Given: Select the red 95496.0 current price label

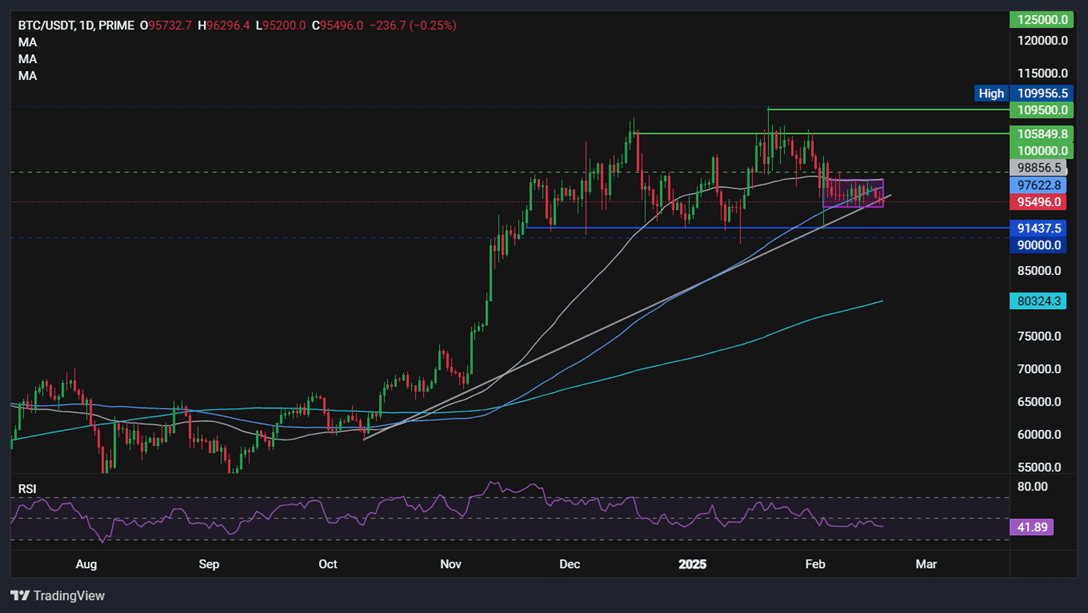Looking at the screenshot, I should [x=1038, y=202].
